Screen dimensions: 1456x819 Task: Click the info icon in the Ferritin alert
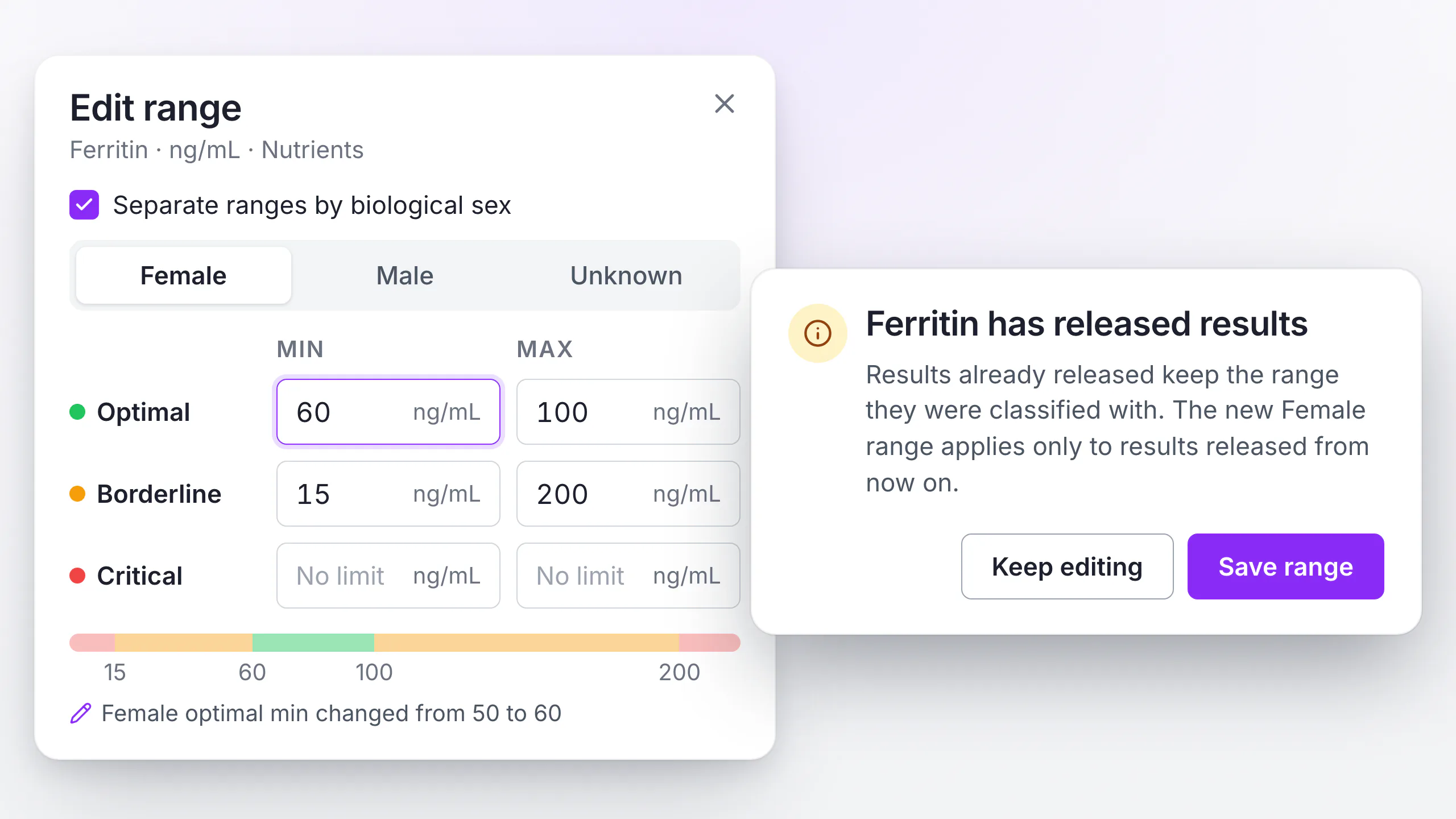coord(817,333)
